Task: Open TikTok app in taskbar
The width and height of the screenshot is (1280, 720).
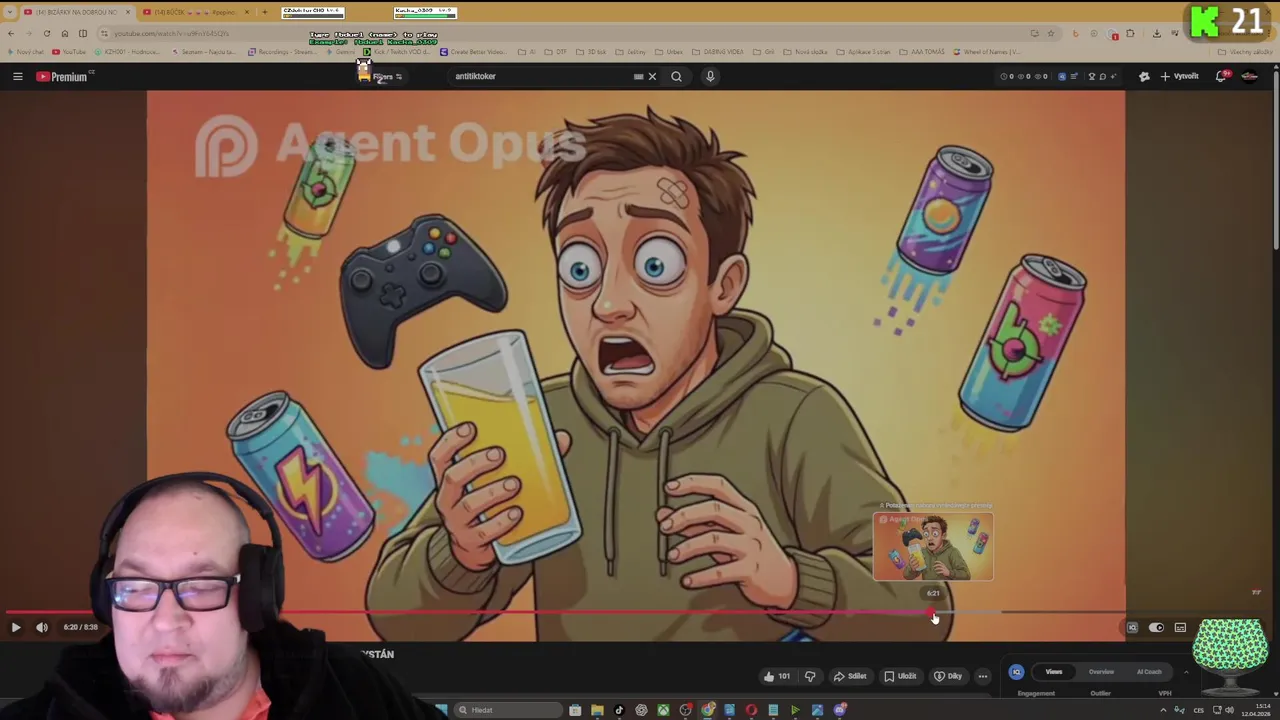Action: (619, 710)
